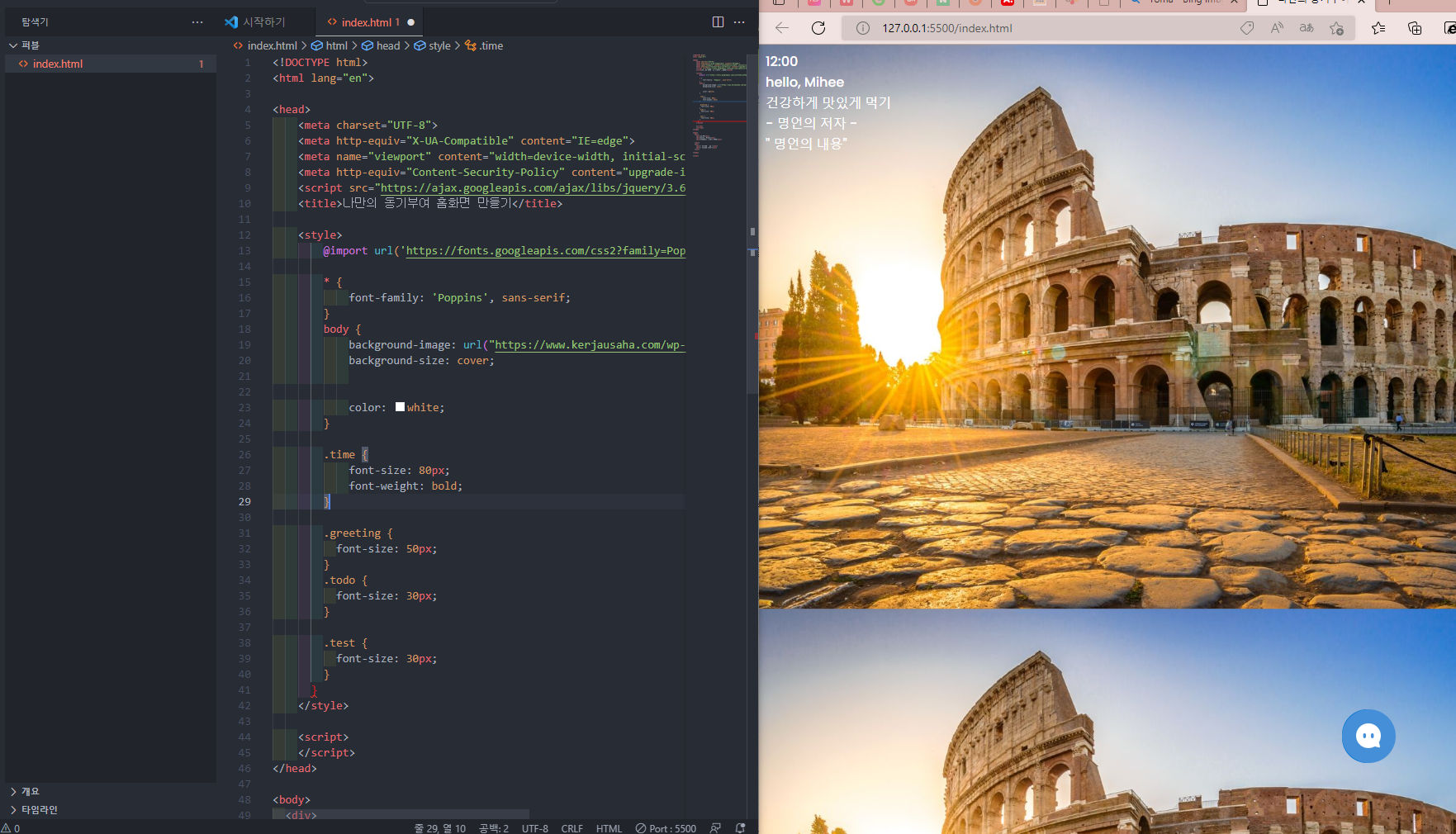Click style breadcrumb segment
Image resolution: width=1456 pixels, height=834 pixels.
click(x=433, y=46)
